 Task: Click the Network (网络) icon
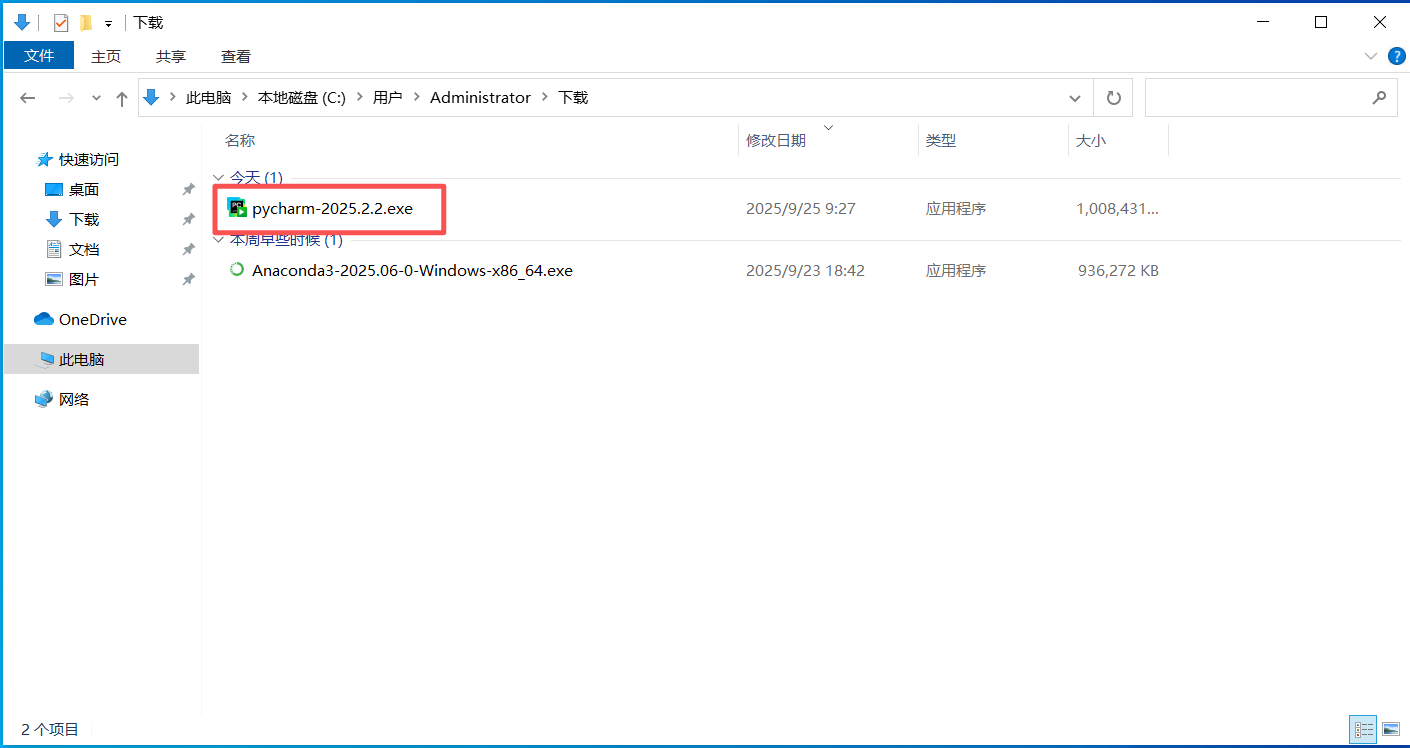pyautogui.click(x=44, y=400)
